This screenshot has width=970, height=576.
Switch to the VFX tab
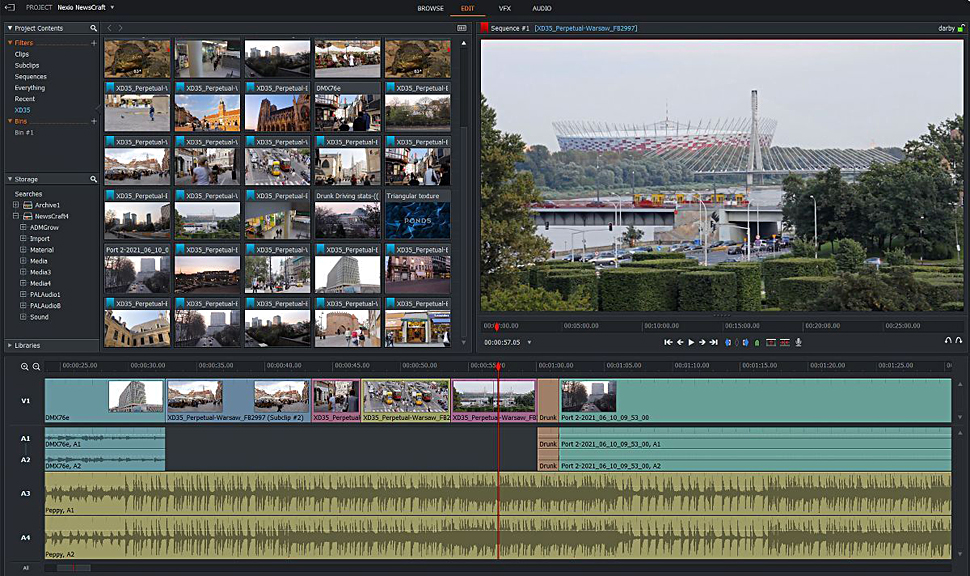[505, 8]
